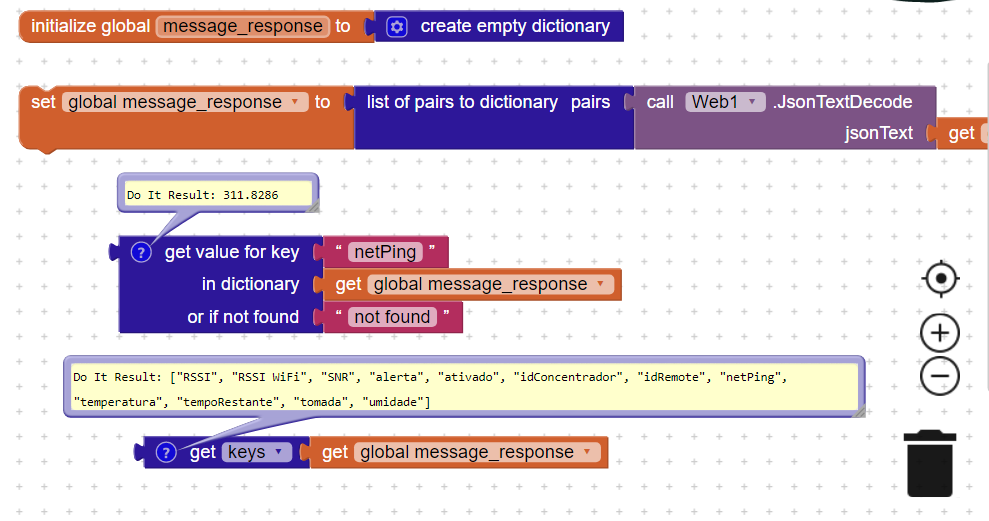Click the trash can icon
The width and height of the screenshot is (989, 521).
tap(930, 463)
